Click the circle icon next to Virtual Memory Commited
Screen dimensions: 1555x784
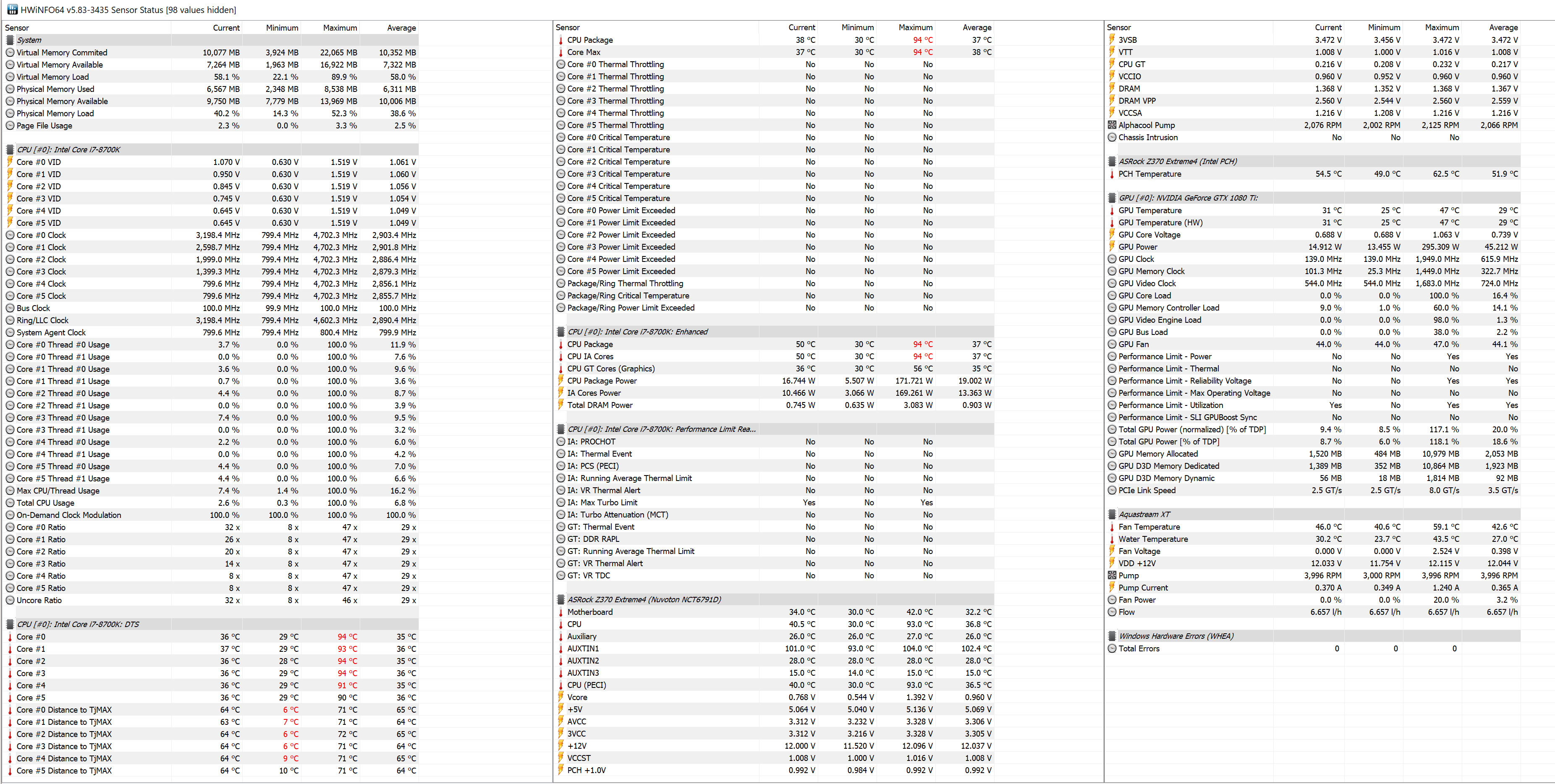click(x=10, y=52)
